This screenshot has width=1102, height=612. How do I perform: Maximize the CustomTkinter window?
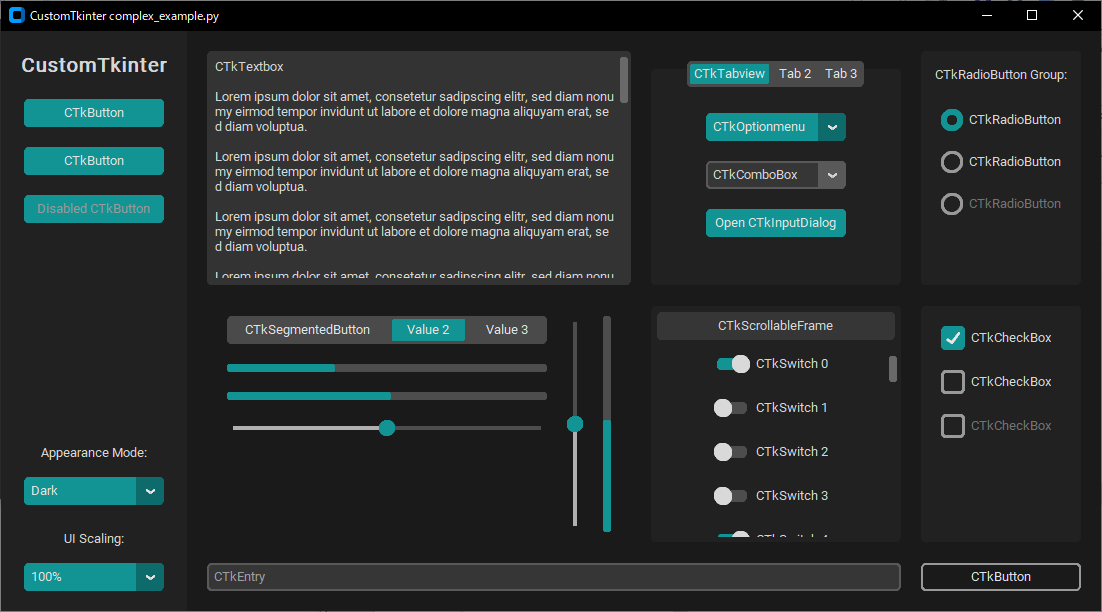pos(1032,15)
